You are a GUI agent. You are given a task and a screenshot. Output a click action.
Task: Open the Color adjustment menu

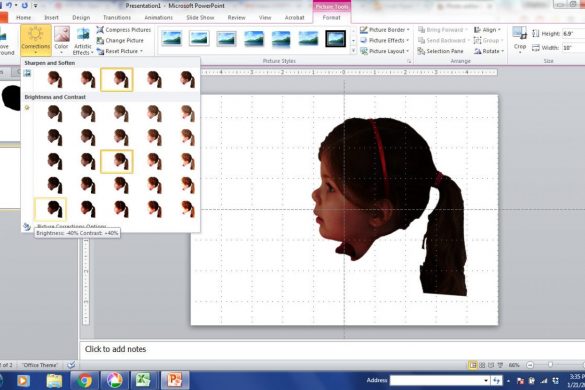(x=61, y=40)
